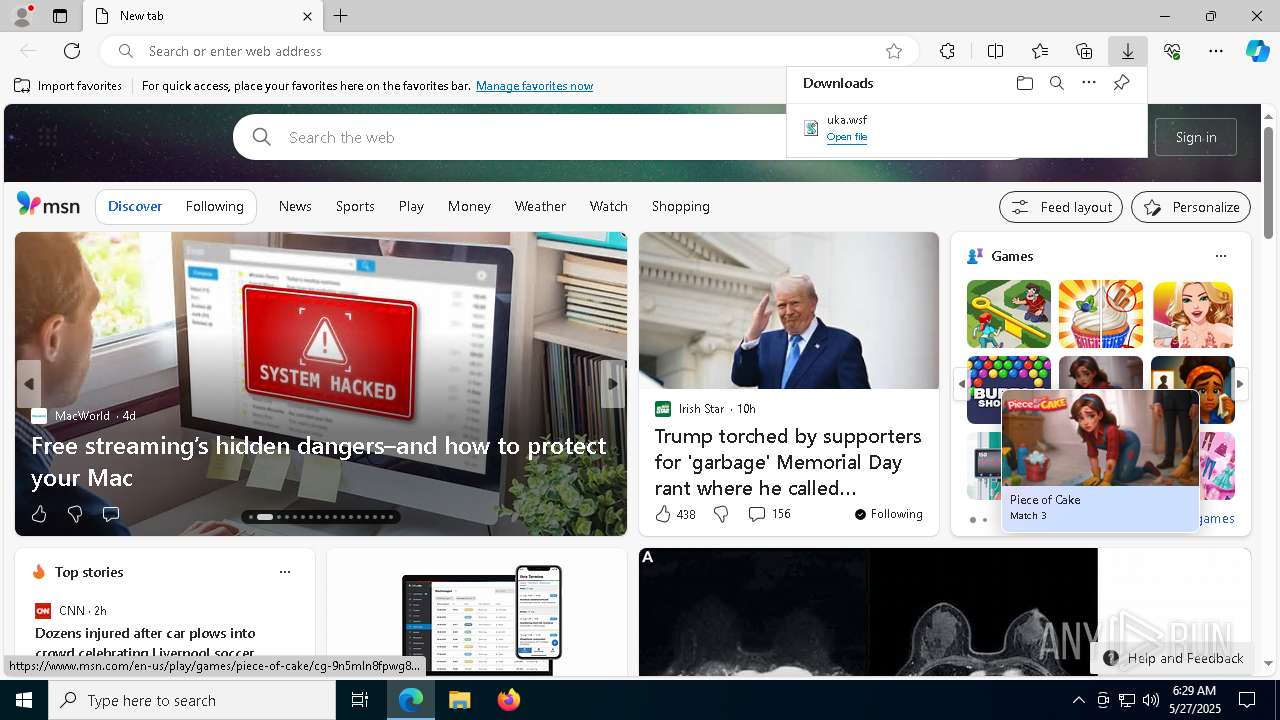Show hidden system tray icons

click(1078, 700)
